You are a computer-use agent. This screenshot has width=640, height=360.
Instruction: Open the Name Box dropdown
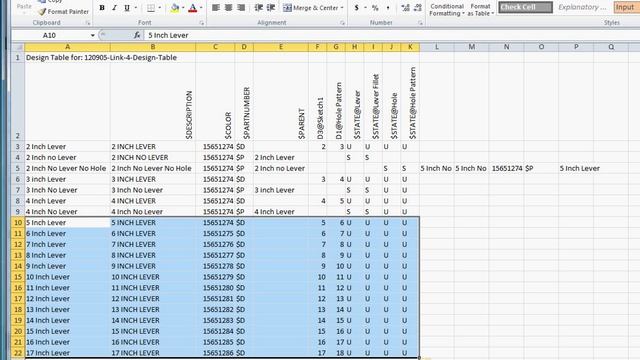(x=93, y=36)
